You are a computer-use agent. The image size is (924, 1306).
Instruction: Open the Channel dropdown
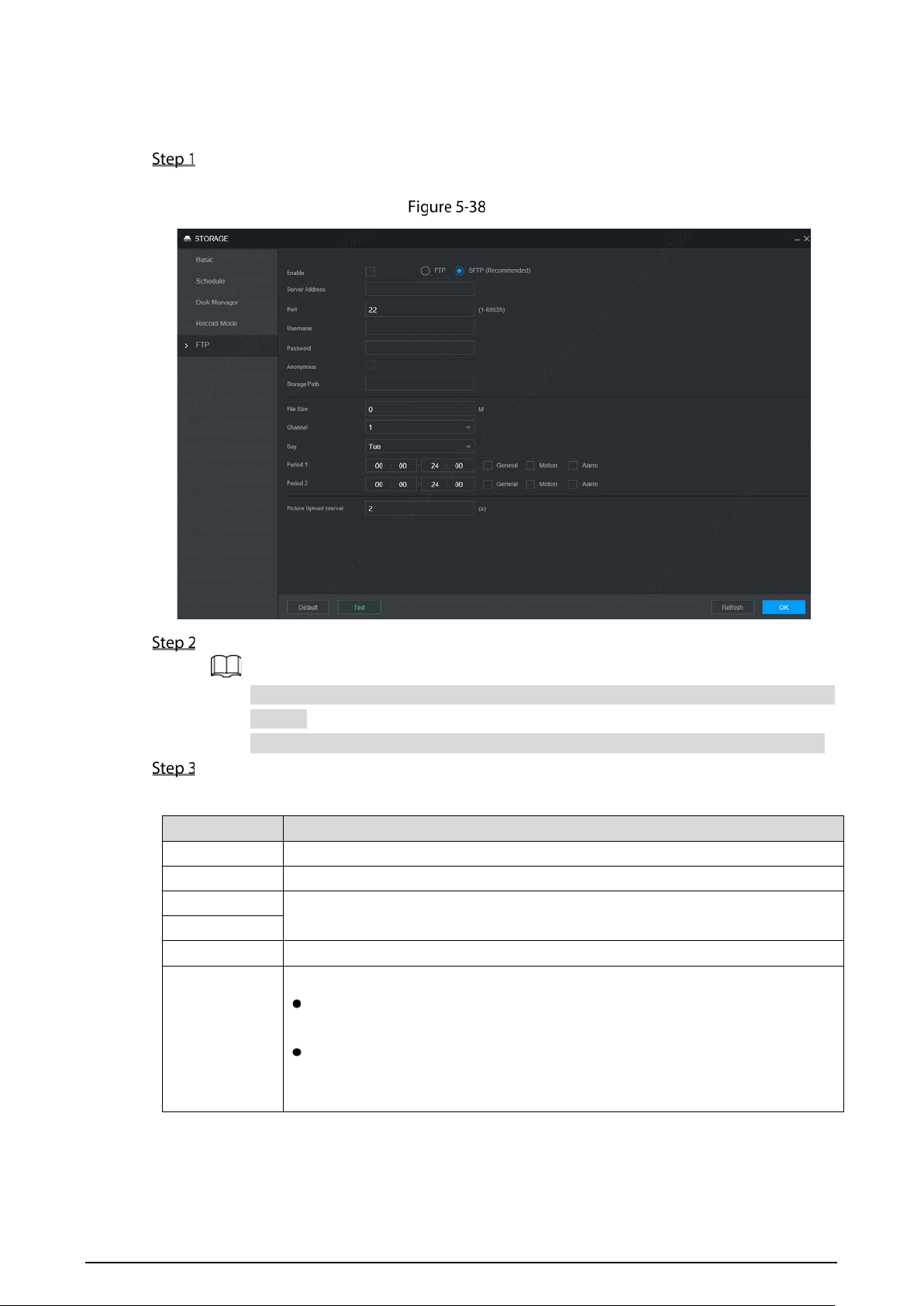(419, 427)
